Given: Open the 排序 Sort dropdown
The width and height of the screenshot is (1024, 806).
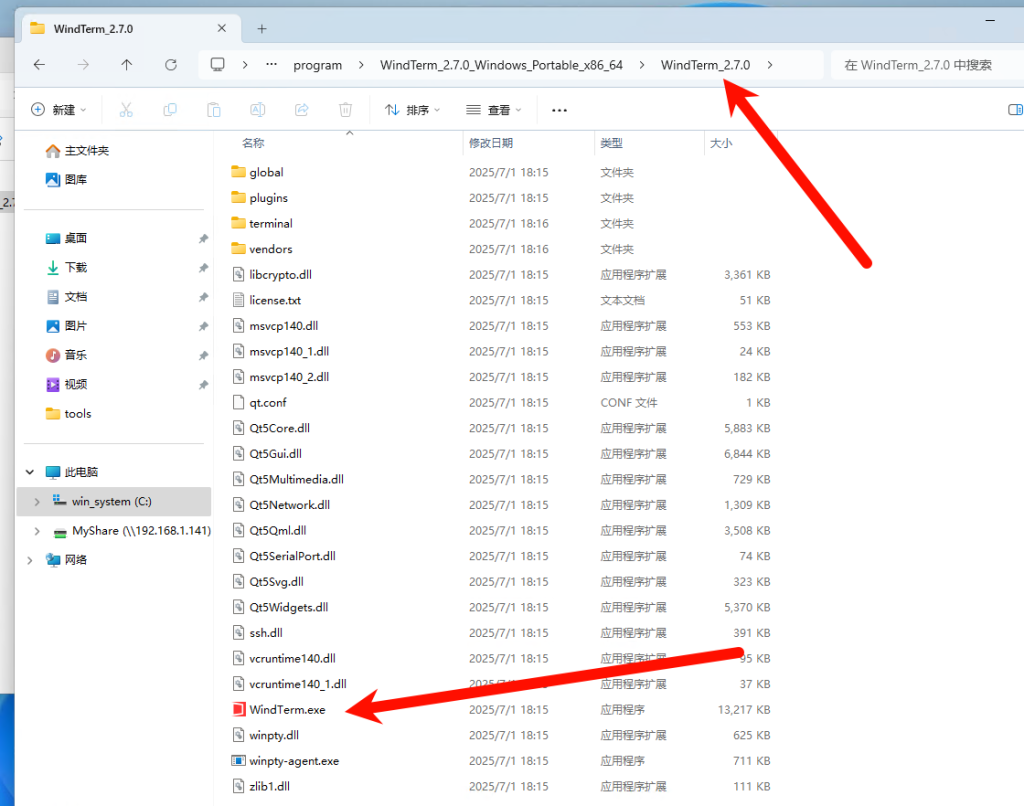Looking at the screenshot, I should click(412, 110).
